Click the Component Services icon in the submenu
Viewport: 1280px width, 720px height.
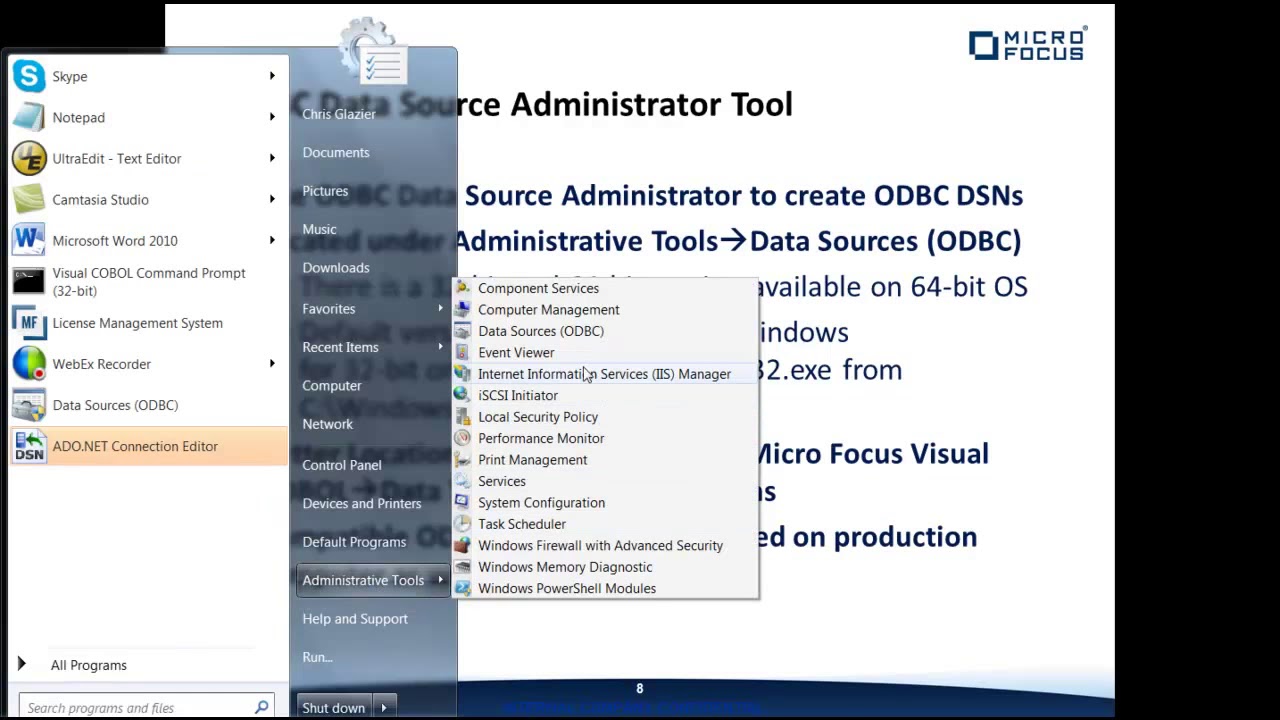coord(462,288)
